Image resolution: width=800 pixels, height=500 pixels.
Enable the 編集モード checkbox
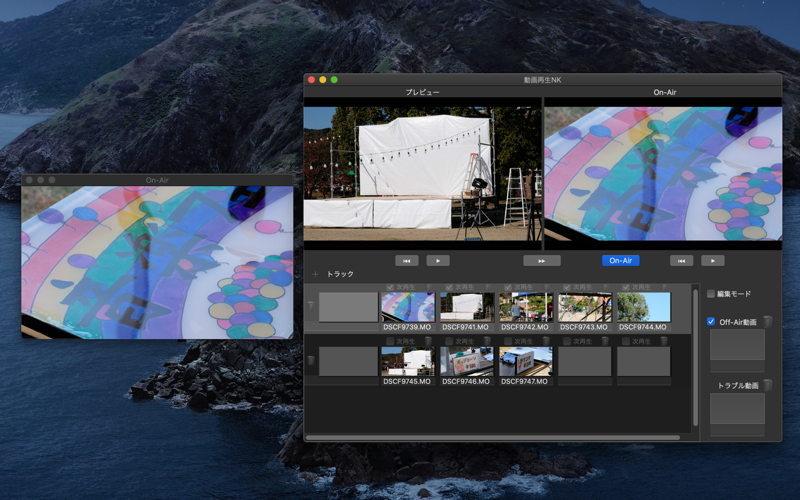click(x=711, y=294)
